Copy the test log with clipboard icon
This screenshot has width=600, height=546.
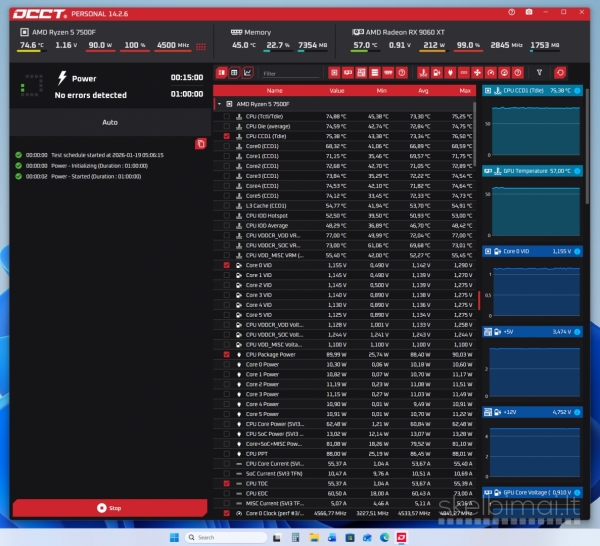200,144
